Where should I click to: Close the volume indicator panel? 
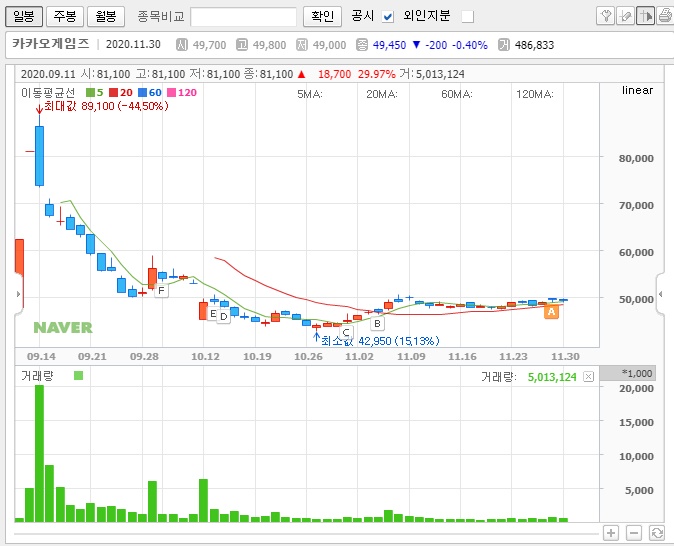(x=588, y=377)
